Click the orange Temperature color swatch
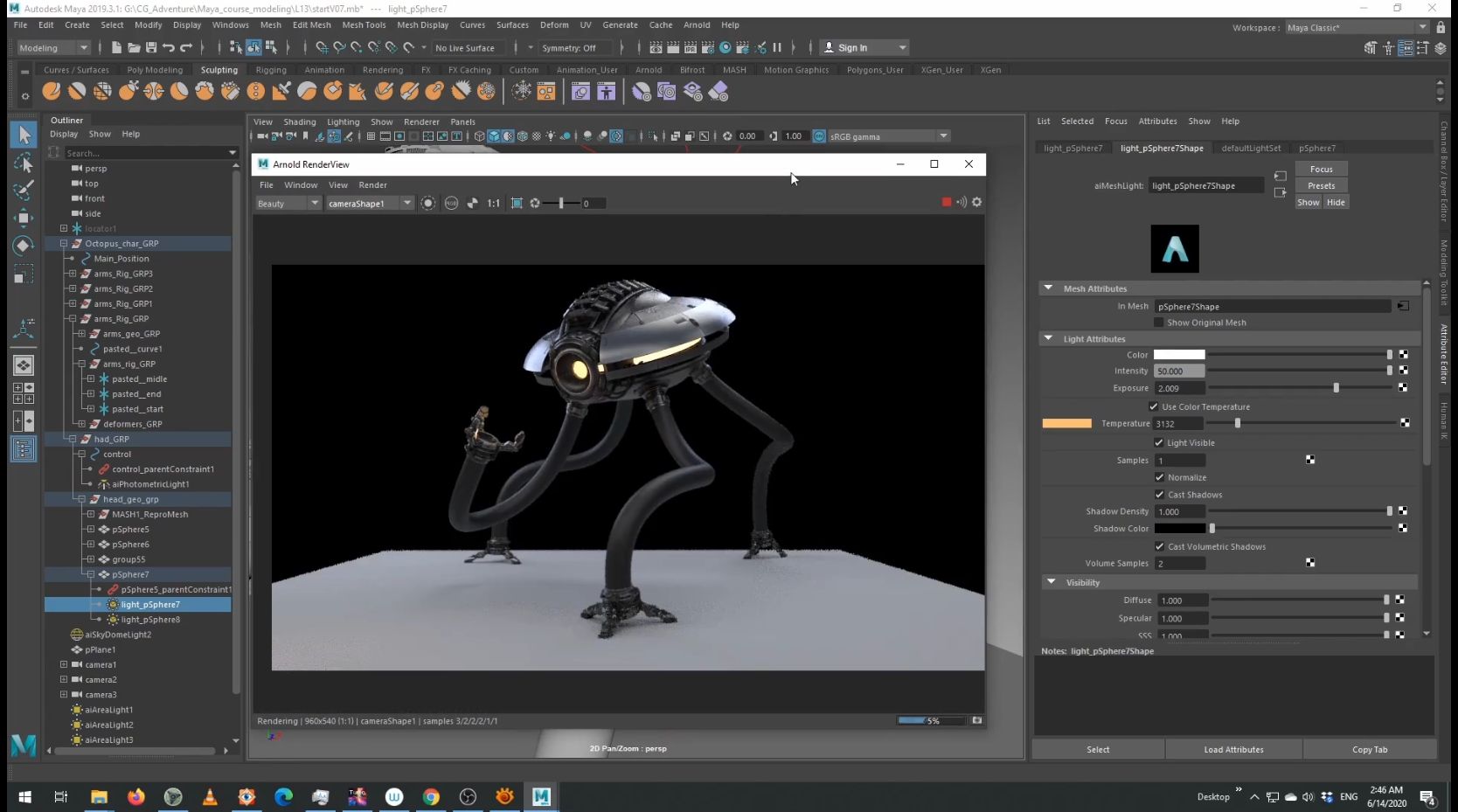Viewport: 1458px width, 812px height. [1066, 423]
